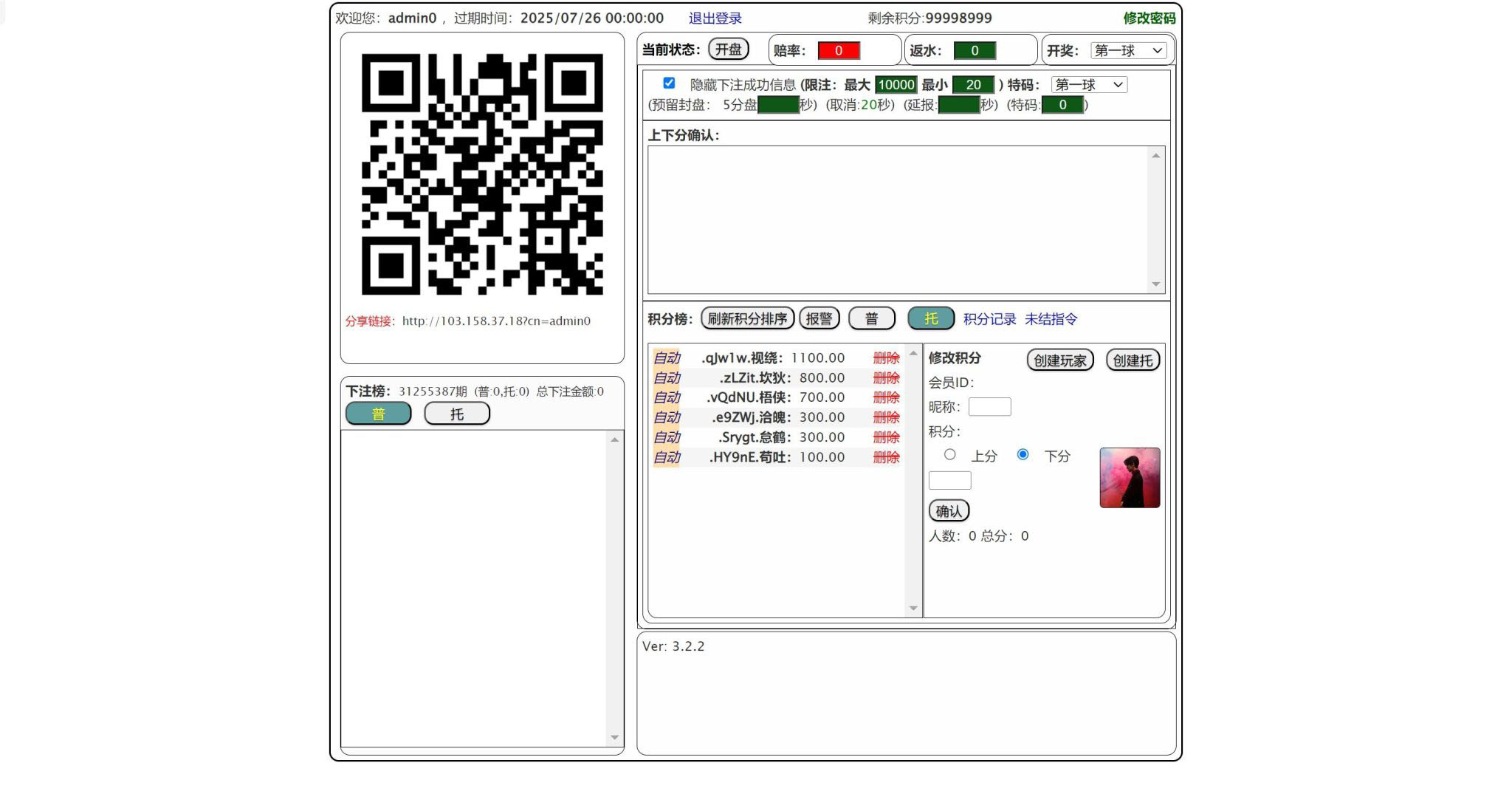Switch to the 普 tab in 积分榜

(872, 318)
